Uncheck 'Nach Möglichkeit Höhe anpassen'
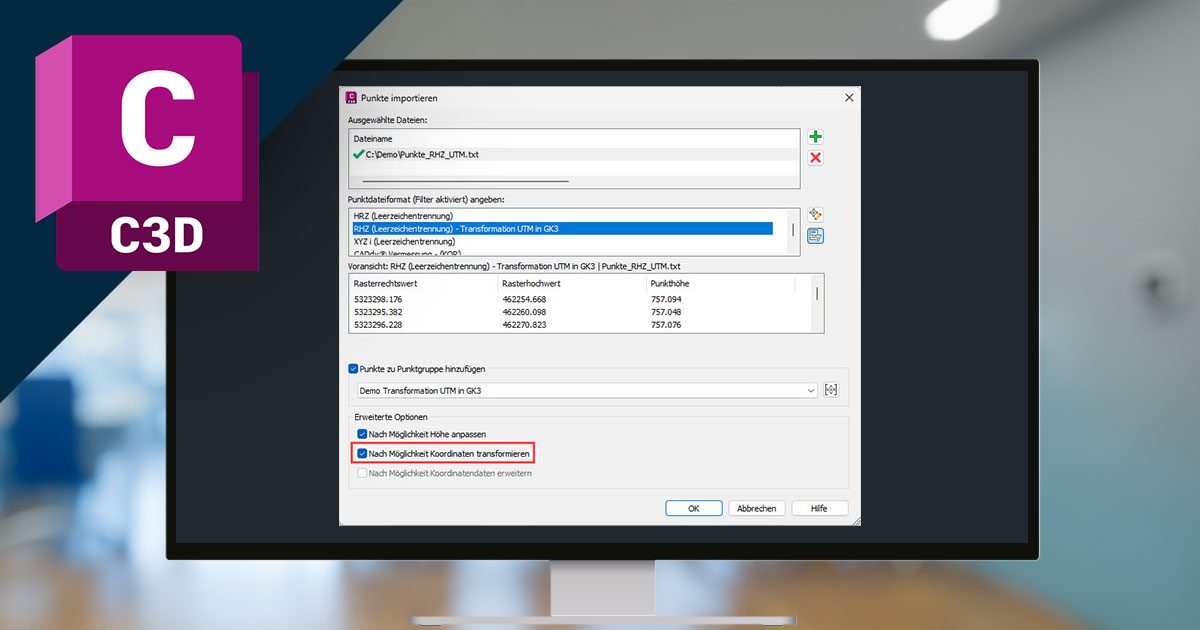Viewport: 1200px width, 630px height. [363, 434]
